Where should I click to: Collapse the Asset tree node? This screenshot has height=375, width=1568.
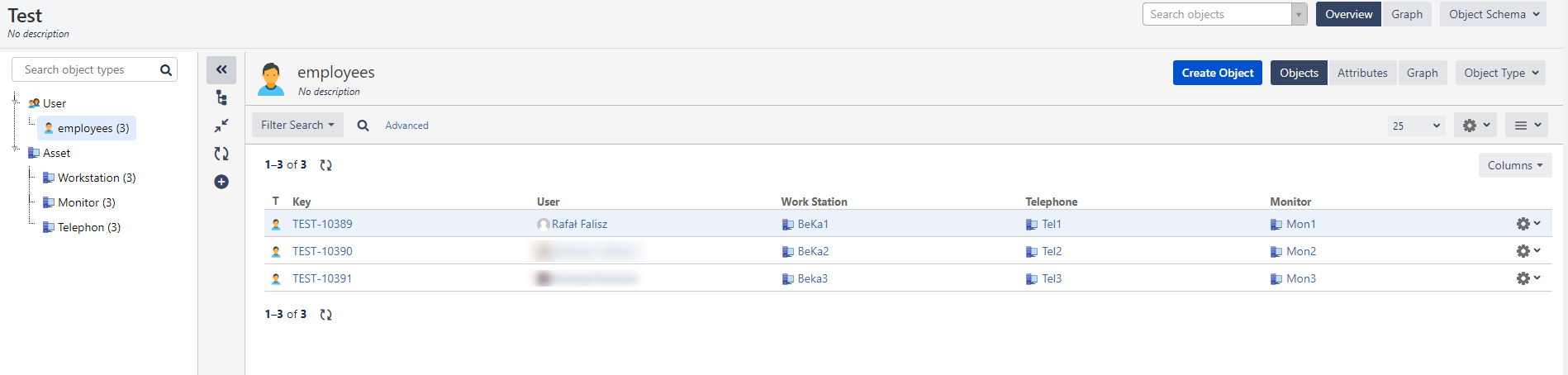16,149
